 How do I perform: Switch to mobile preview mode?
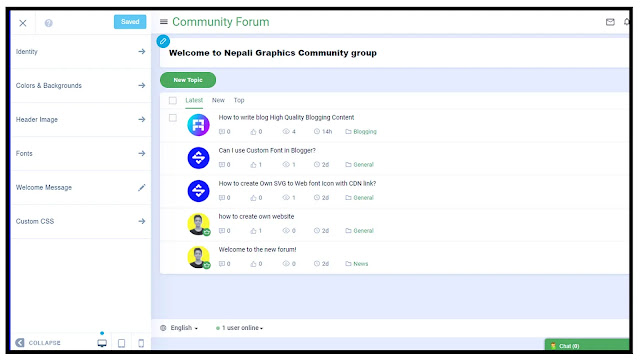pyautogui.click(x=141, y=343)
